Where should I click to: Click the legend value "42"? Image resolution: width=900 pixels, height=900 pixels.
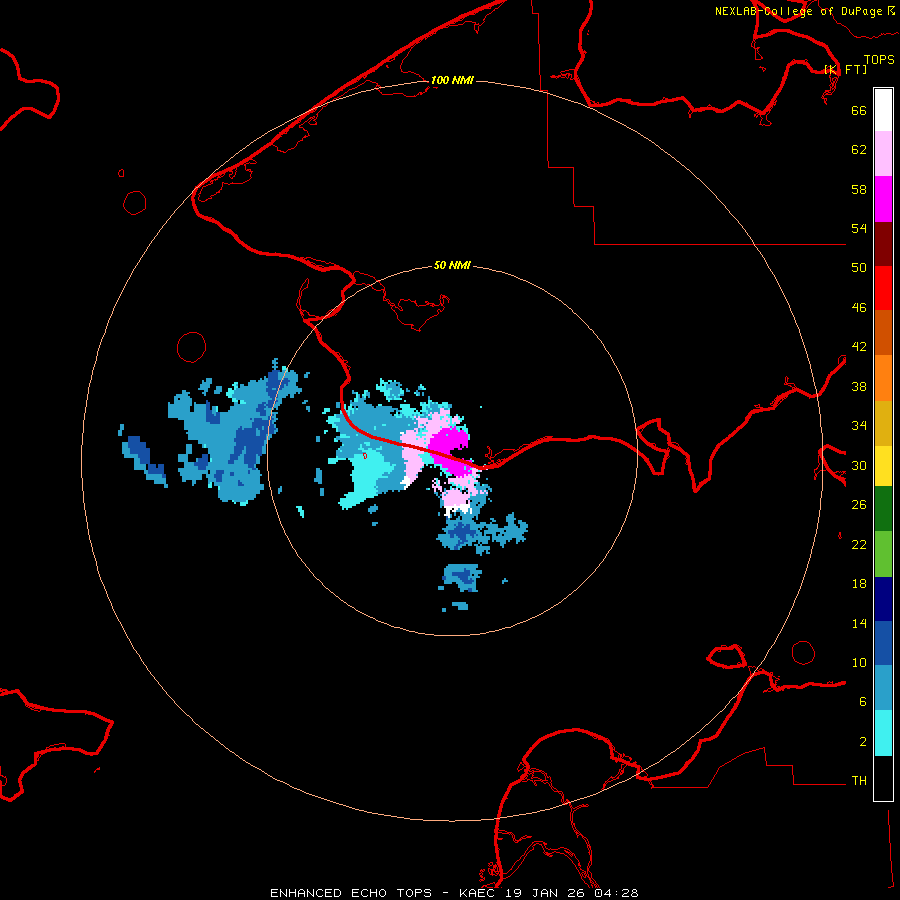(x=859, y=347)
